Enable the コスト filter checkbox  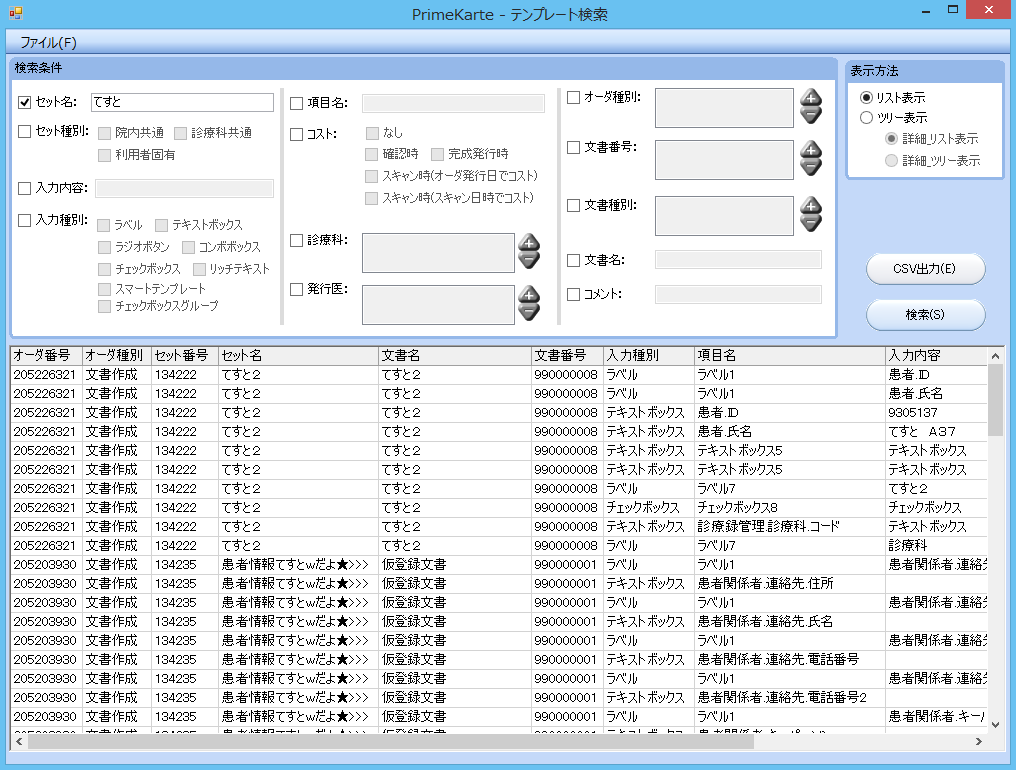[x=297, y=135]
